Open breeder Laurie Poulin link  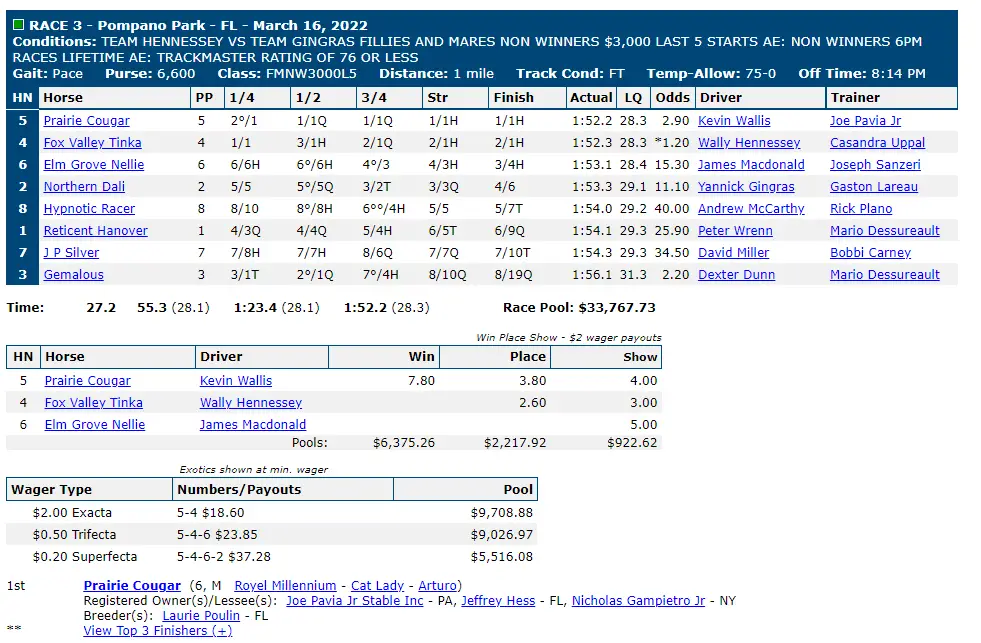click(201, 615)
